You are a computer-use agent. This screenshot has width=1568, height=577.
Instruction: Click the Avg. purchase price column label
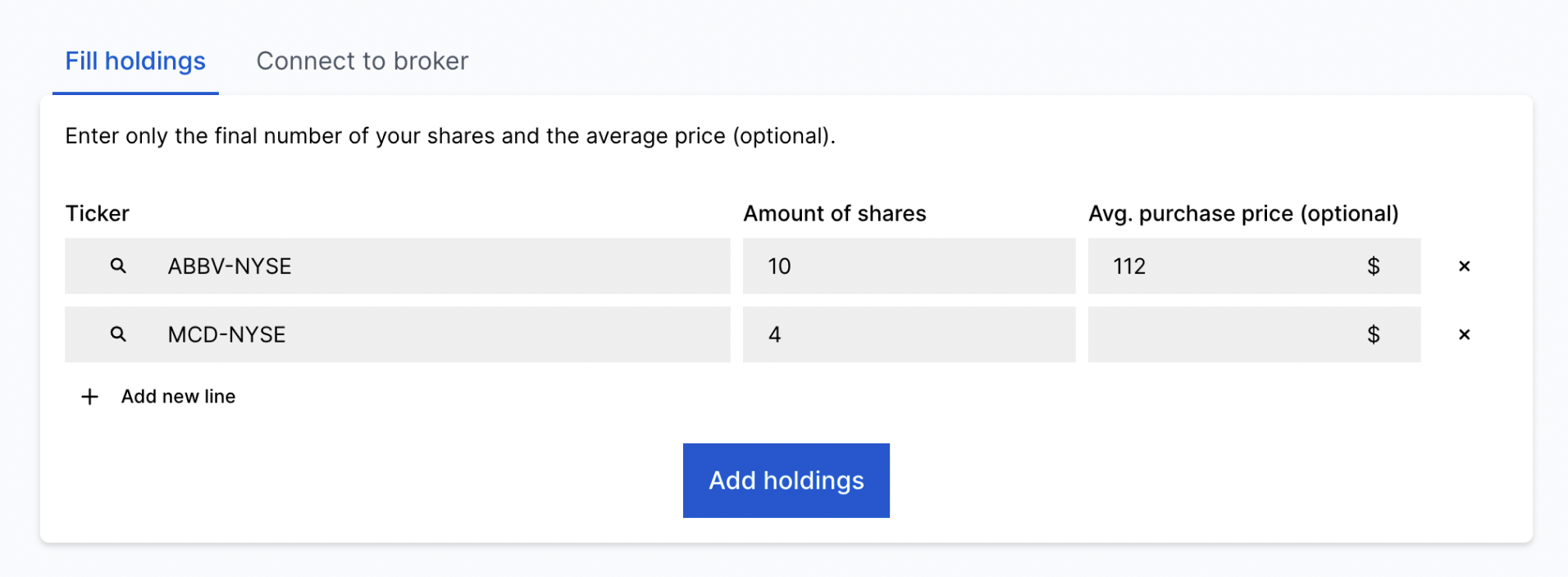pos(1242,214)
